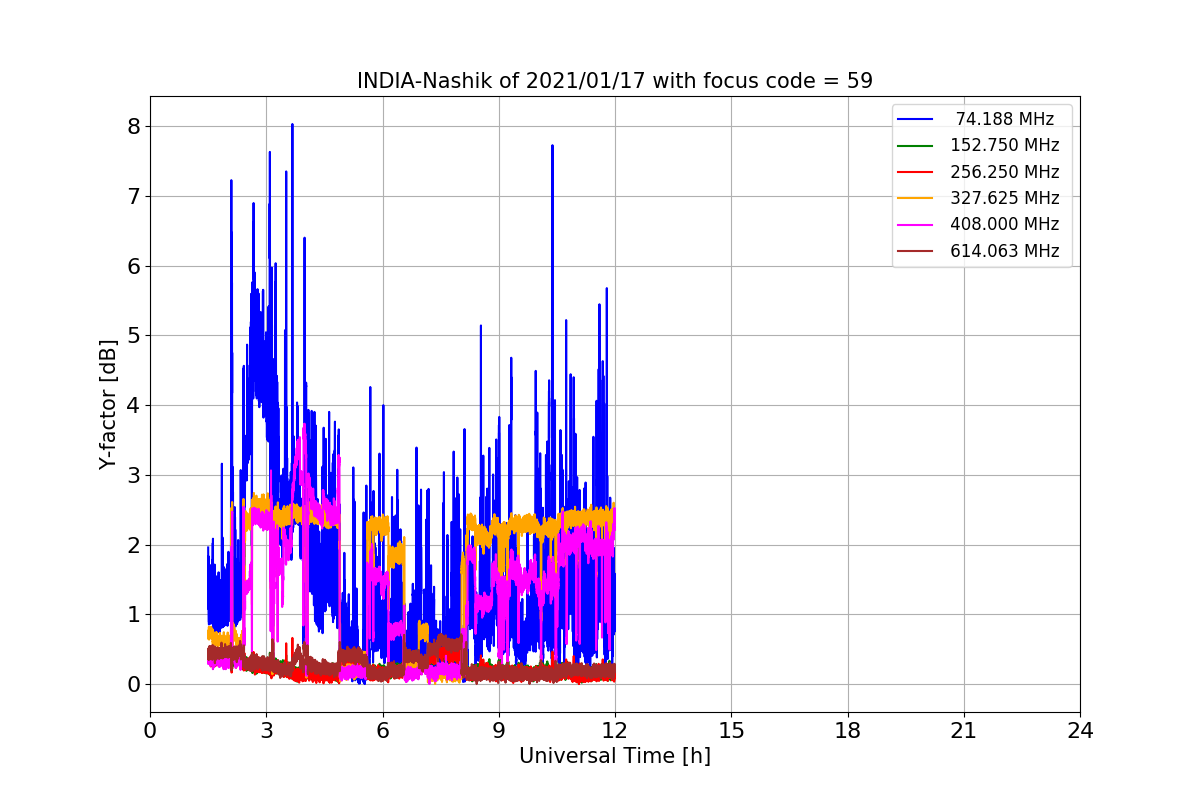Select the 152.750 MHz legend label
Viewport: 1200px width, 800px height.
tap(1005, 145)
